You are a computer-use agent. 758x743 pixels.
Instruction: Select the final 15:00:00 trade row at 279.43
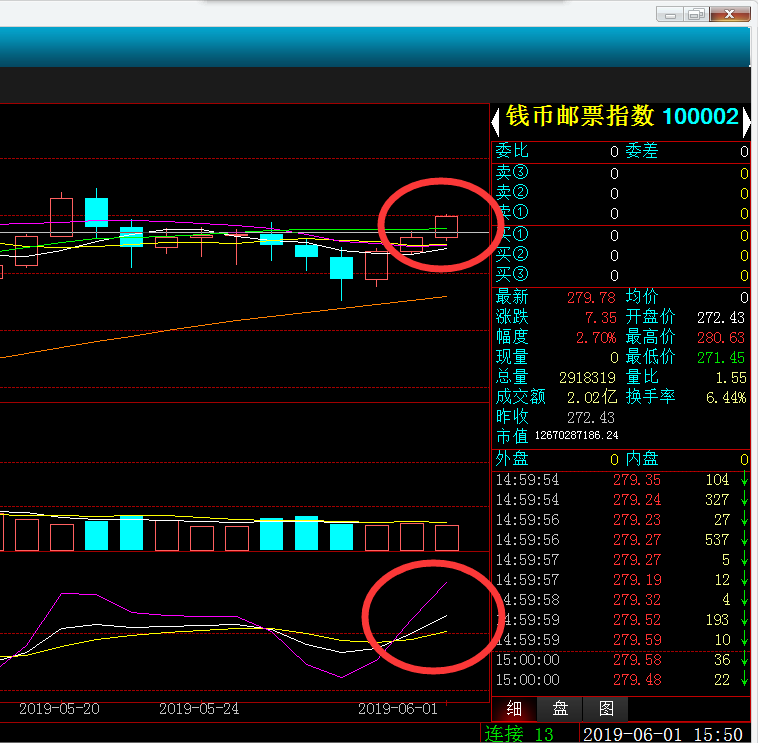pos(620,680)
